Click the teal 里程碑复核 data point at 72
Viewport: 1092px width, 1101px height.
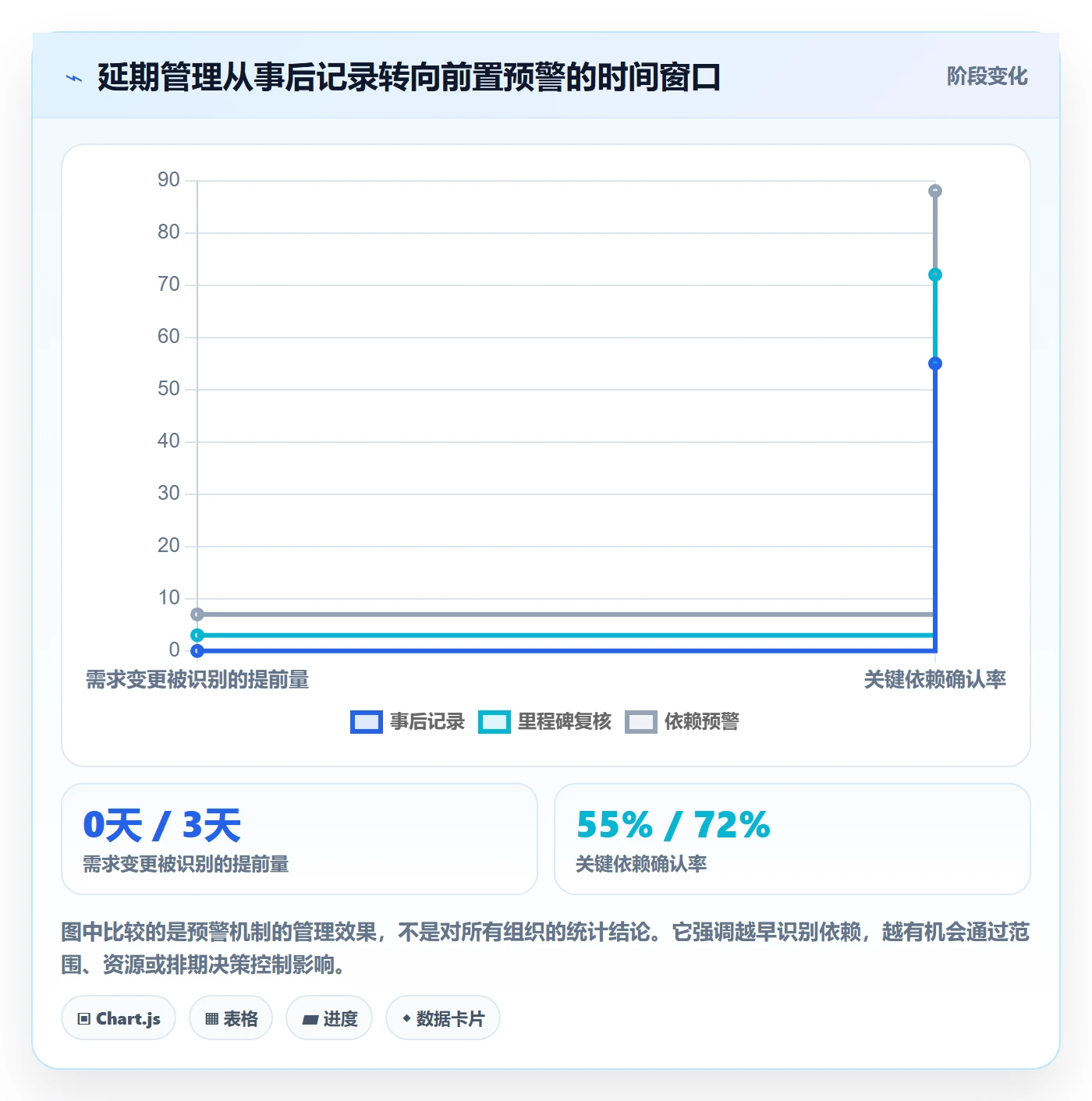pyautogui.click(x=935, y=274)
